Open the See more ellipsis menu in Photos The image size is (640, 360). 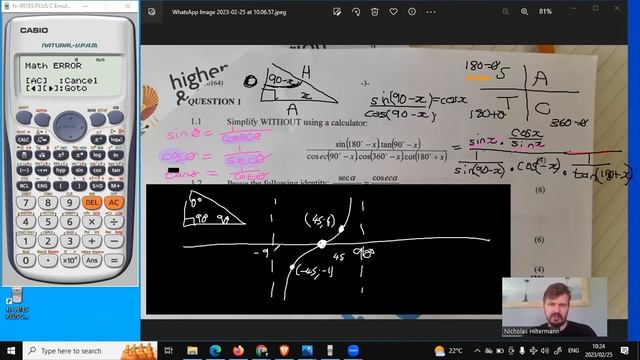[x=431, y=12]
